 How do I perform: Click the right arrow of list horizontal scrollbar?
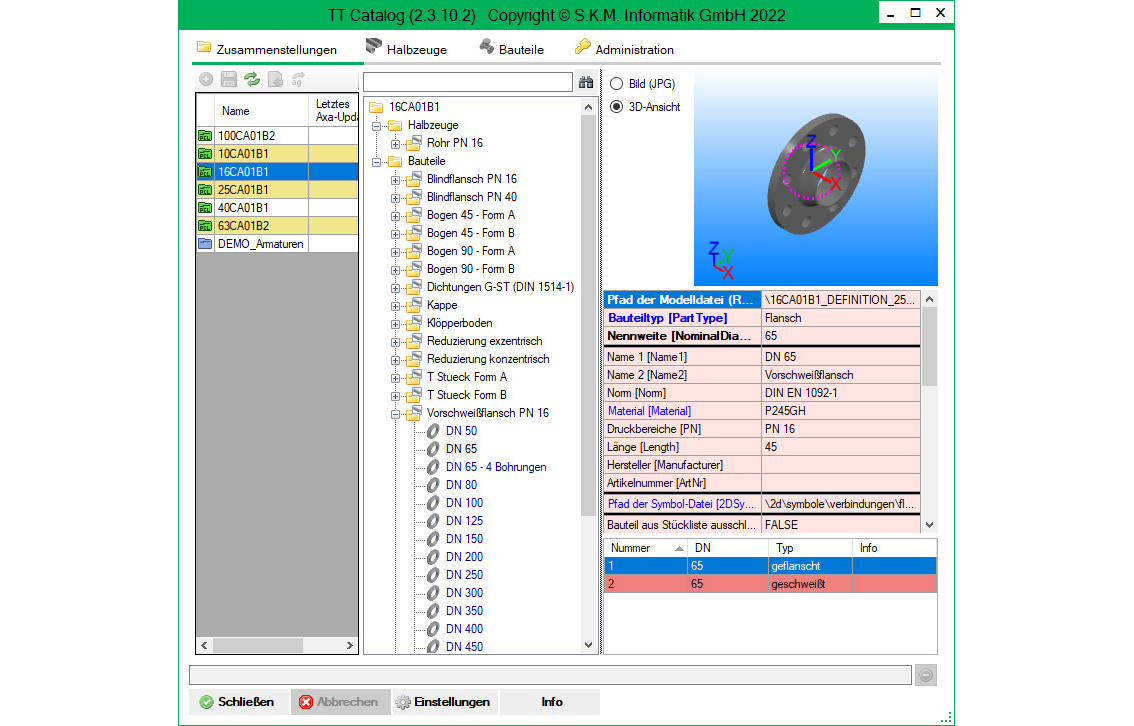coord(350,645)
